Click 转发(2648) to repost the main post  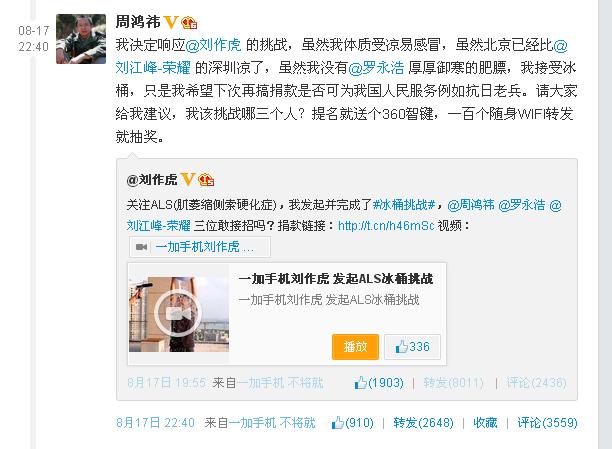[423, 423]
